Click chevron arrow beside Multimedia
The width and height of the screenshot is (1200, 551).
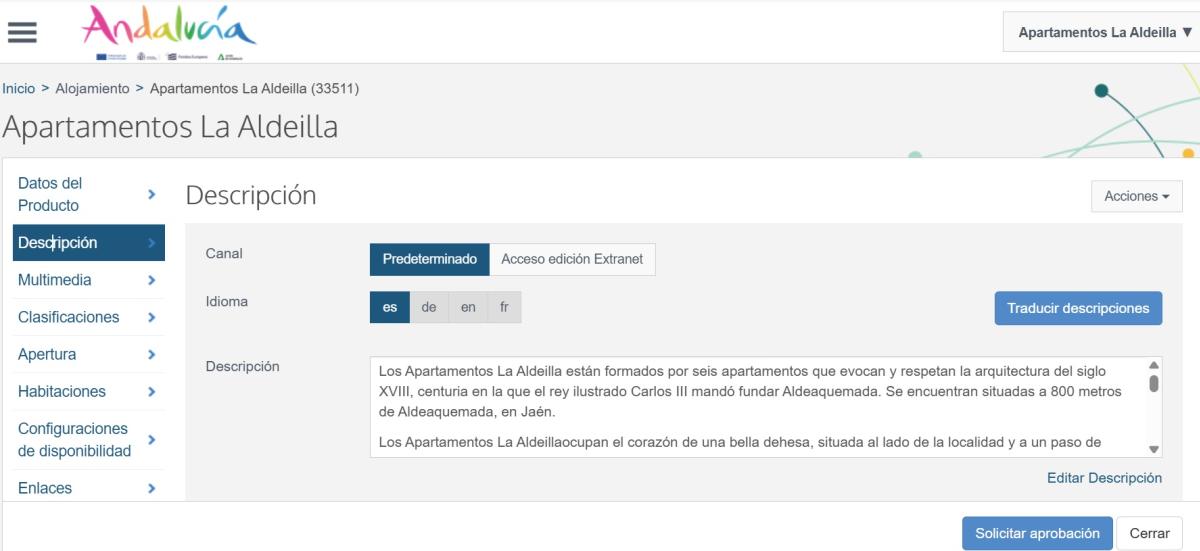(x=151, y=280)
